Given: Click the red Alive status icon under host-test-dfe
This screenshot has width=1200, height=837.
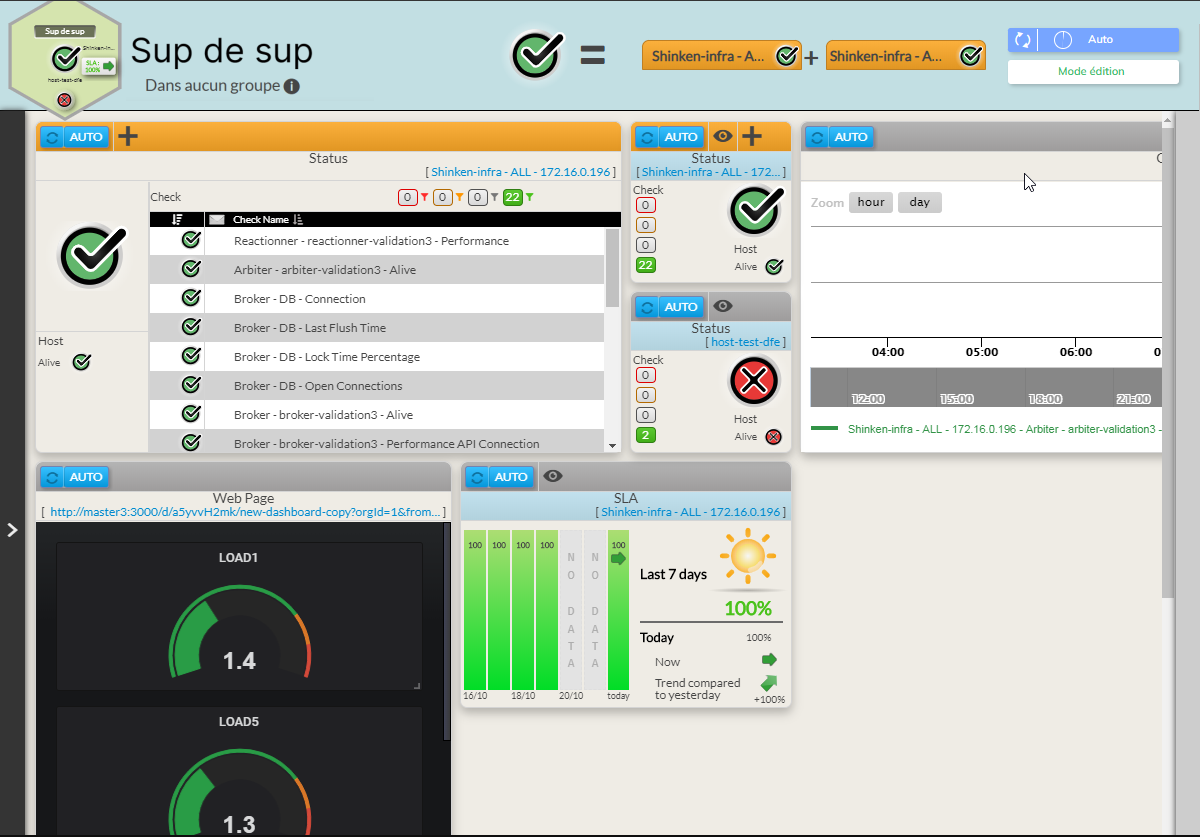Looking at the screenshot, I should pos(773,436).
